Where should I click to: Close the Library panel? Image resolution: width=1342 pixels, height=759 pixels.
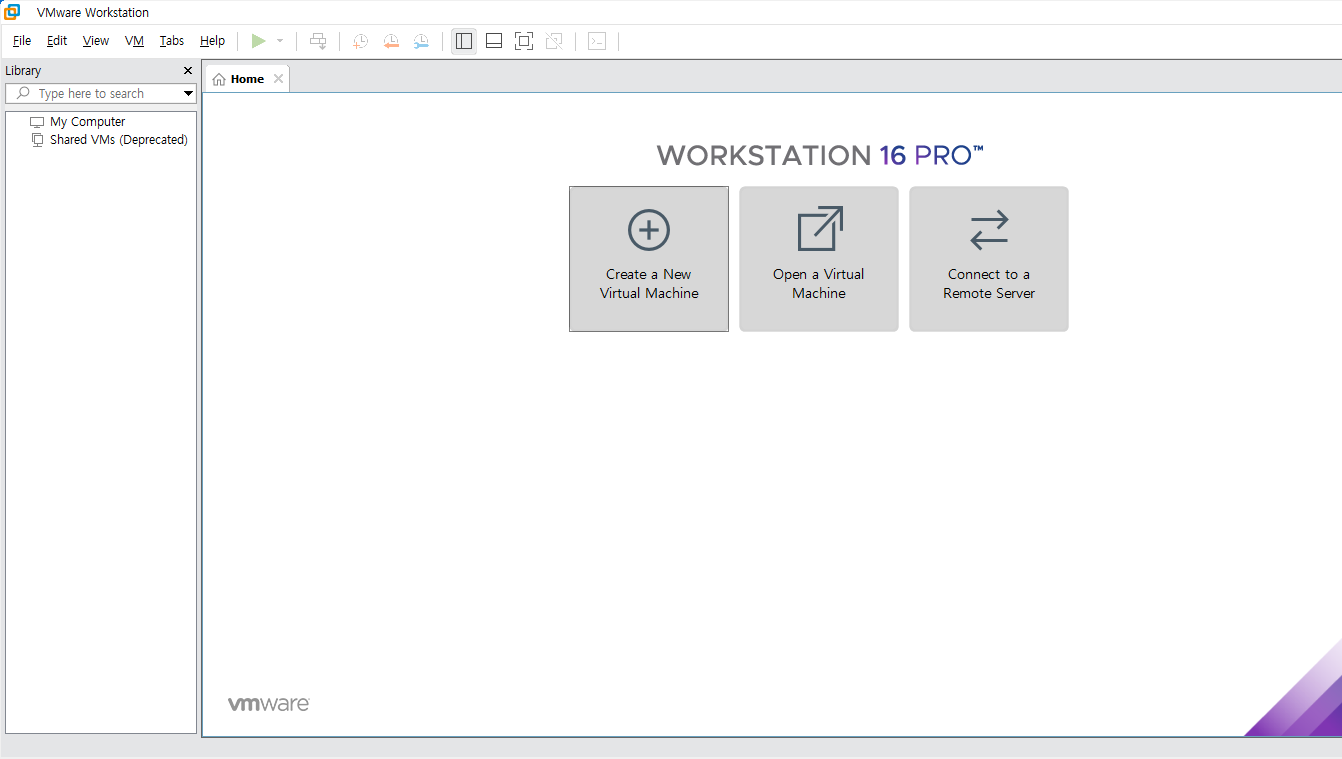[188, 71]
